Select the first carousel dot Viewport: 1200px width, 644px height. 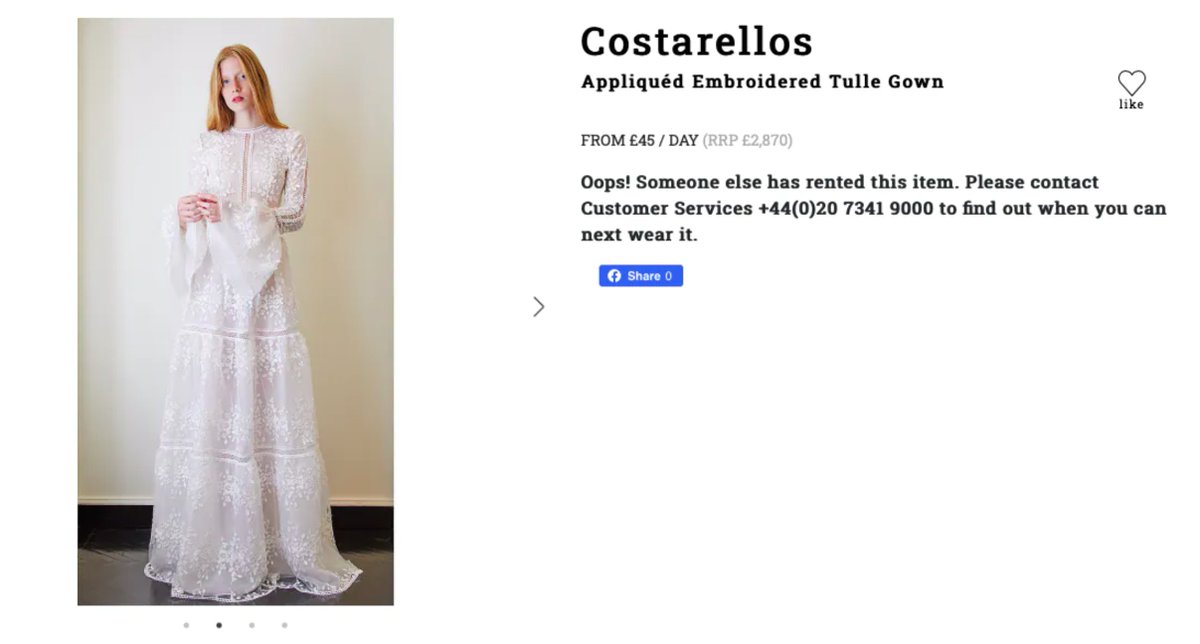[186, 625]
